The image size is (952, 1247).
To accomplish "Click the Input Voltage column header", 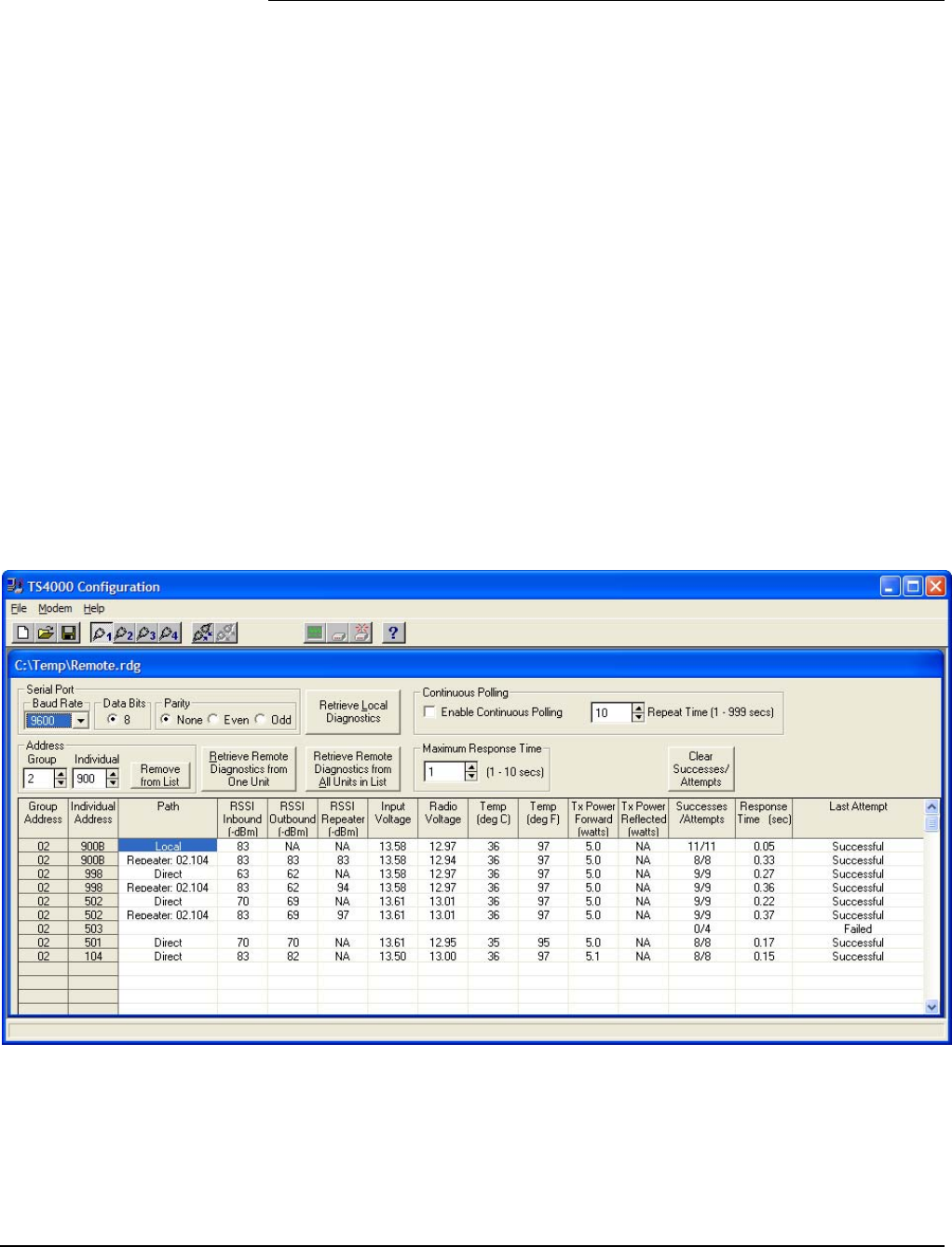I will (x=393, y=819).
